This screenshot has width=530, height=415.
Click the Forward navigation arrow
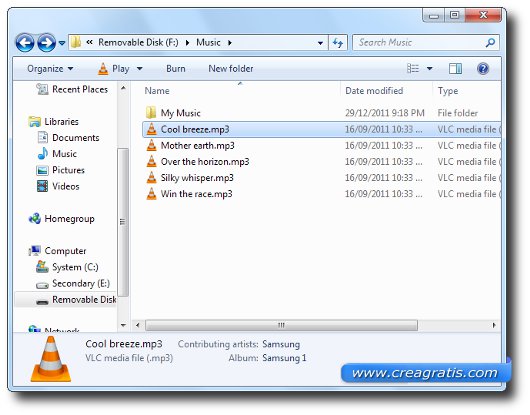46,43
